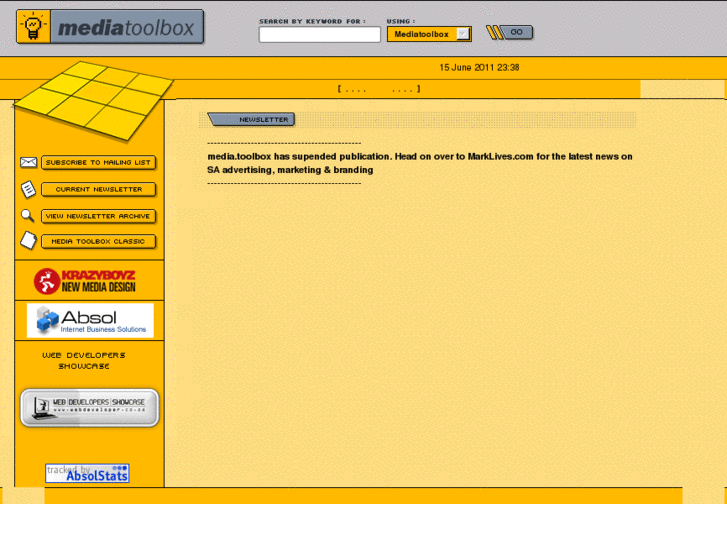727x545 pixels.
Task: Open the Current Newsletter button
Action: click(x=98, y=190)
